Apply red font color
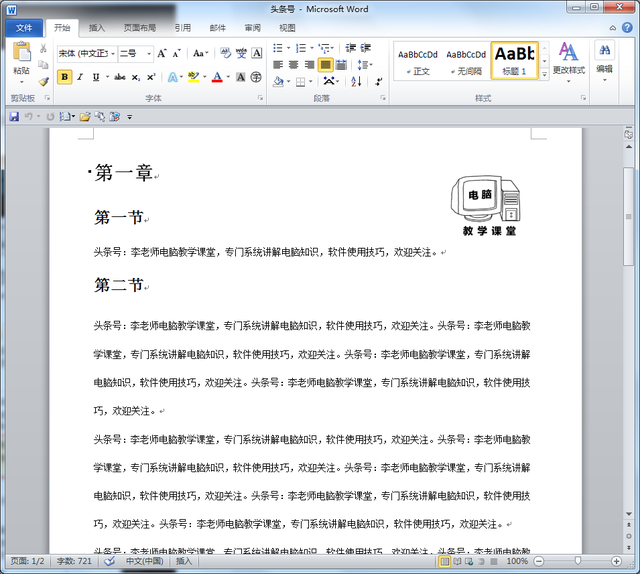Screen dimensions: 640x574 point(217,77)
